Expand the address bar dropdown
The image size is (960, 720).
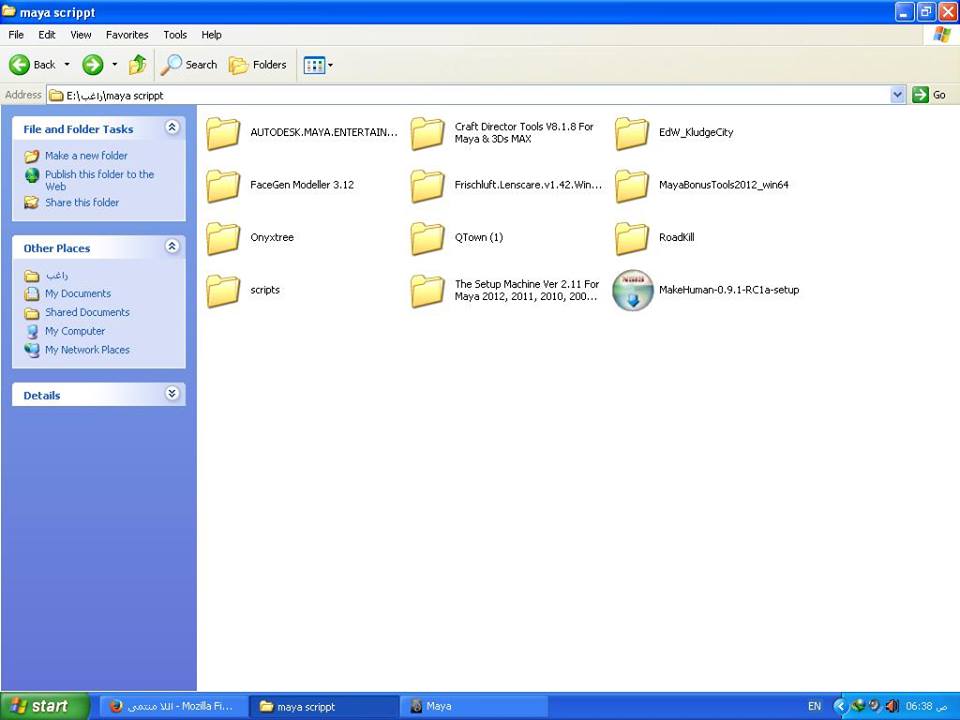[x=898, y=95]
